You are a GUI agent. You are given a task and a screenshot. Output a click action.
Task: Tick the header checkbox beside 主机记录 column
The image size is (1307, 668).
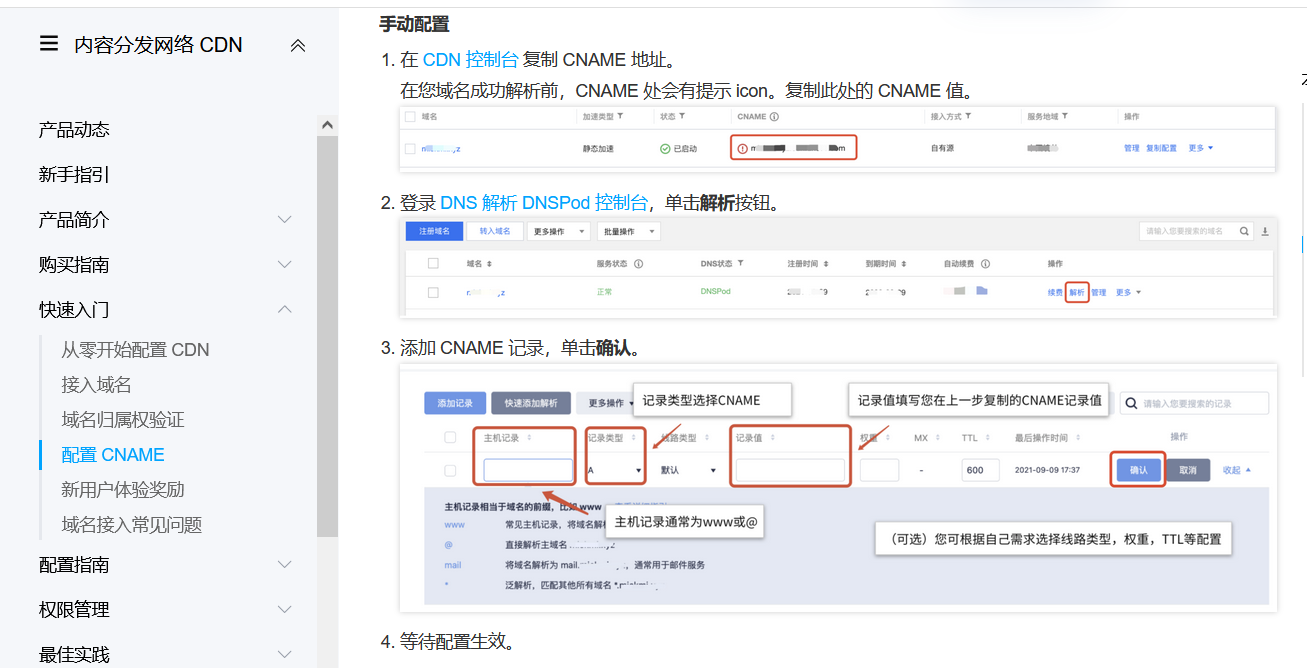coord(450,437)
